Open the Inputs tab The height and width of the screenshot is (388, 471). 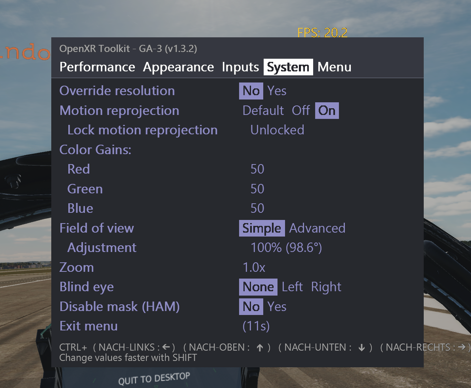point(240,67)
